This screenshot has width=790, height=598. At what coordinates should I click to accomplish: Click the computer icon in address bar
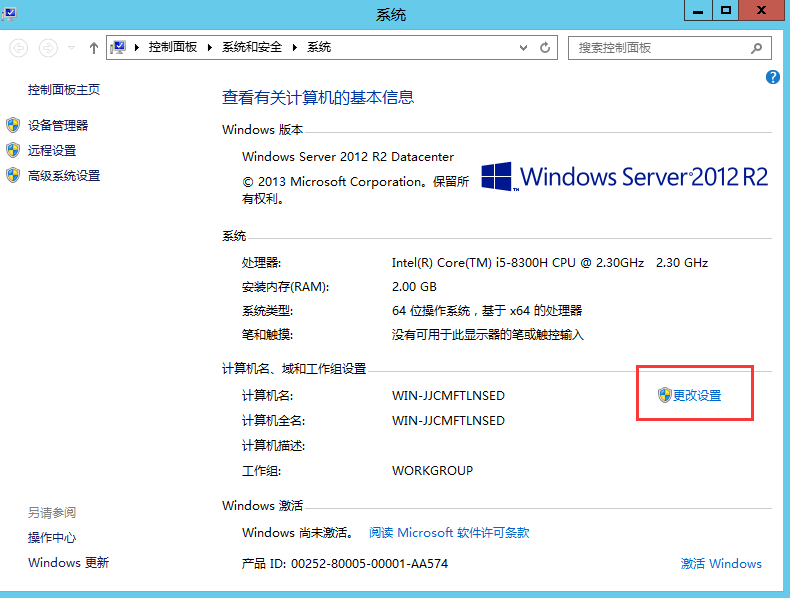(118, 47)
